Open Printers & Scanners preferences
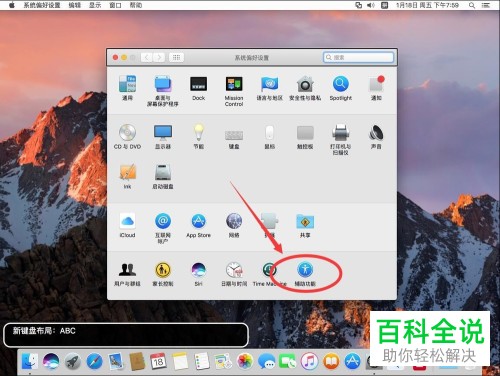 point(341,139)
